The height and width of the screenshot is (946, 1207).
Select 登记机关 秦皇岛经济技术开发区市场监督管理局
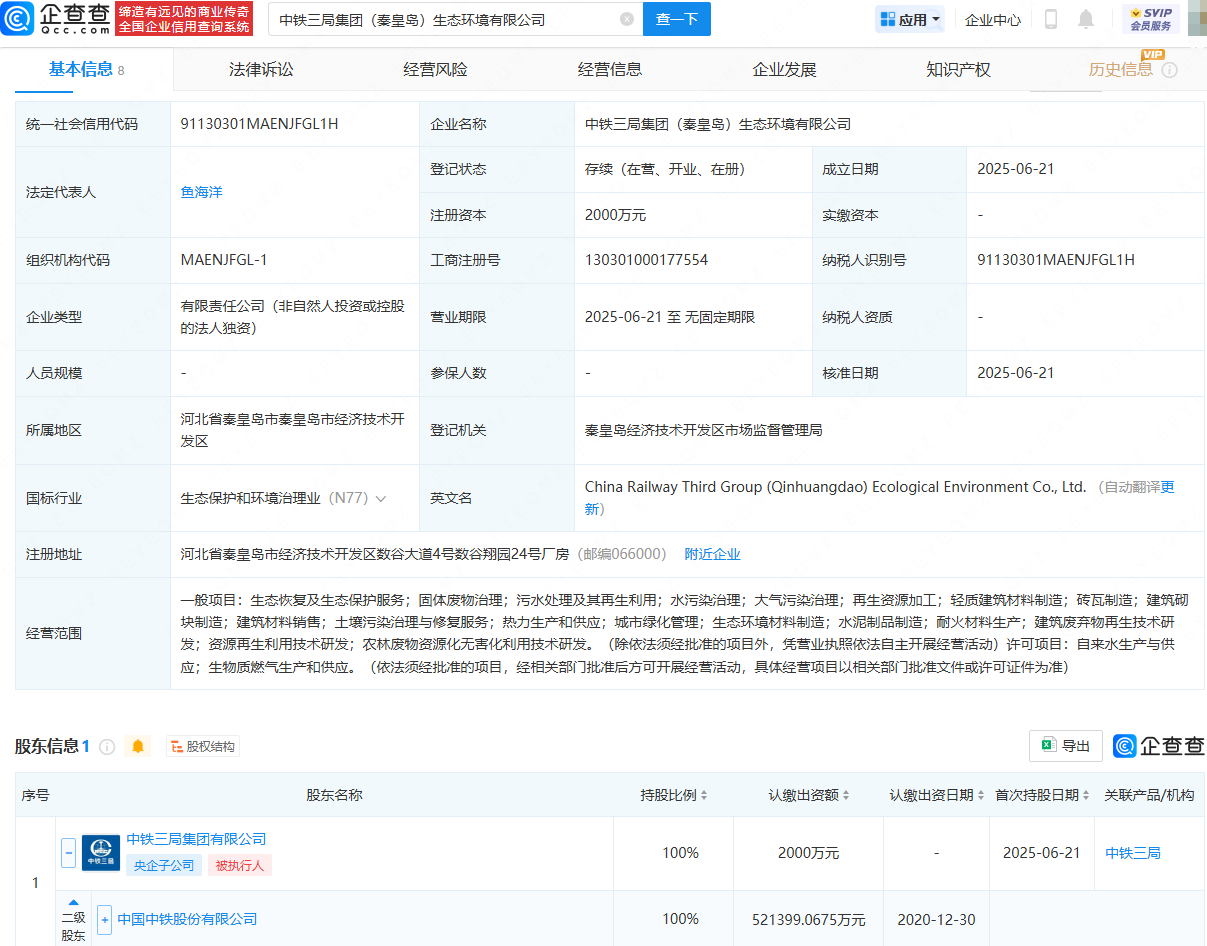703,430
